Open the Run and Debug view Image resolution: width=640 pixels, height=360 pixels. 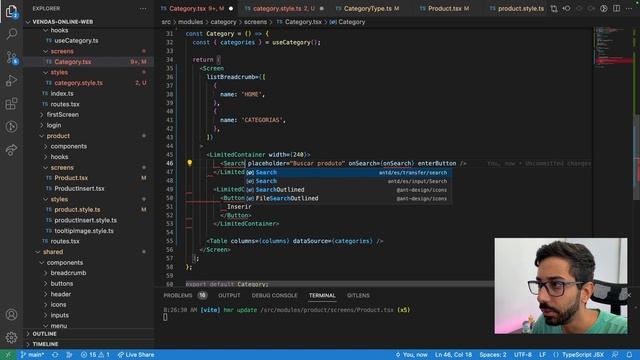[11, 80]
